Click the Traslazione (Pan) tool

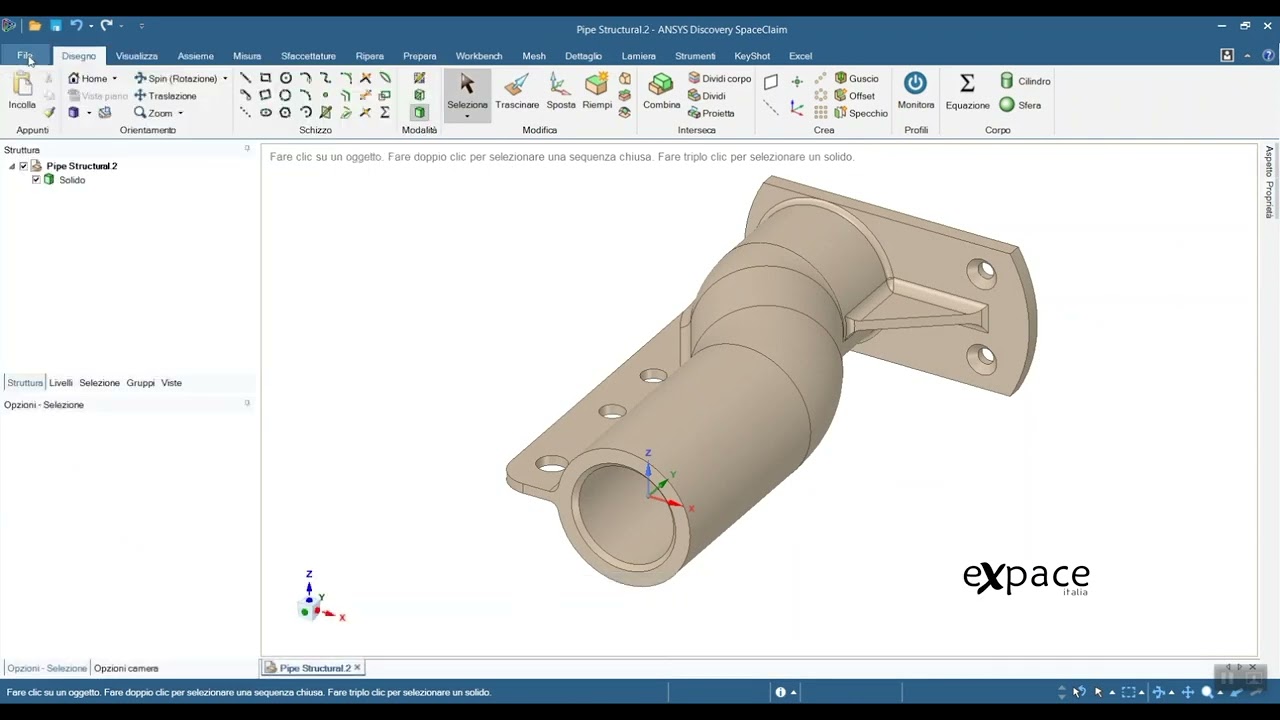click(x=165, y=96)
